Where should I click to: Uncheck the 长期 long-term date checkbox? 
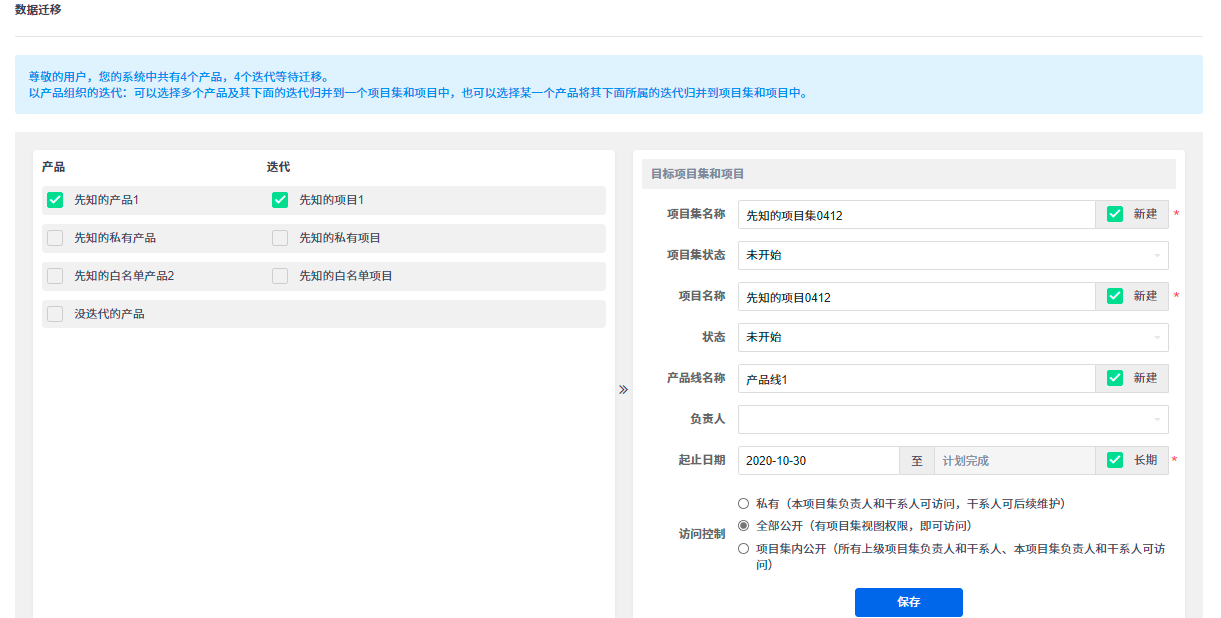pos(1115,460)
